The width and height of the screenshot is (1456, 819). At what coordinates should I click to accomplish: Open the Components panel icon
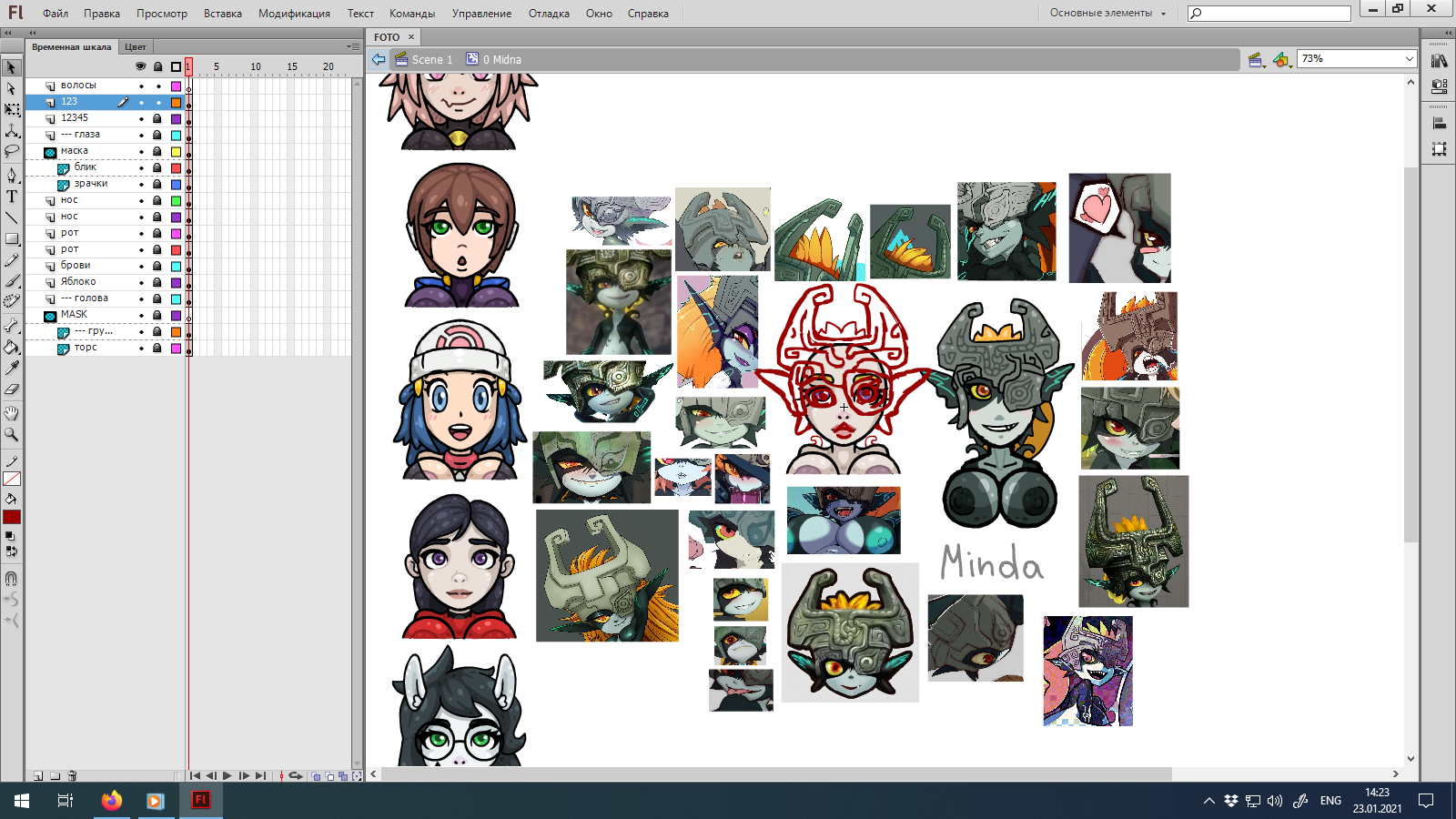pos(1439,86)
